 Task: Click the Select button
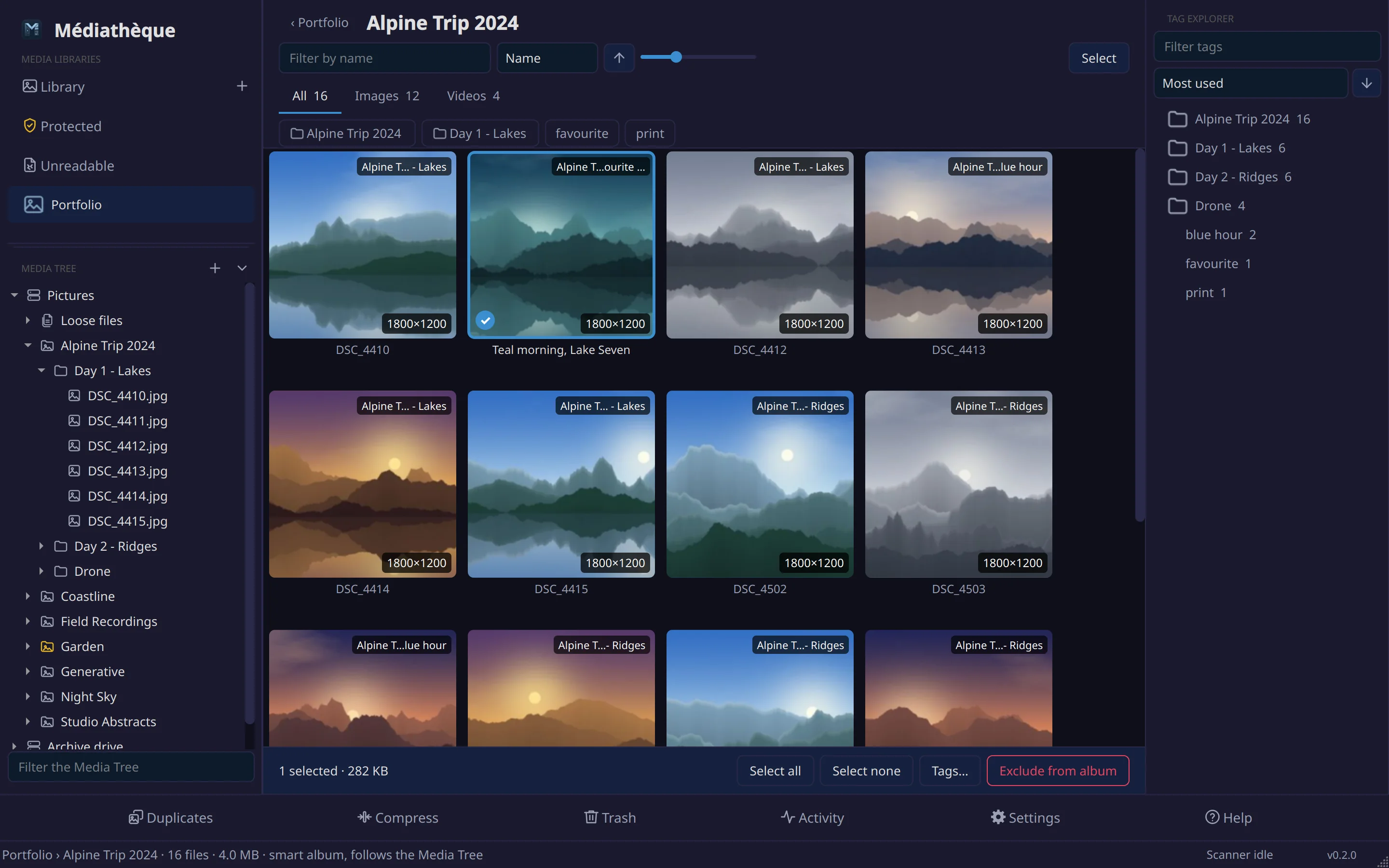tap(1099, 58)
